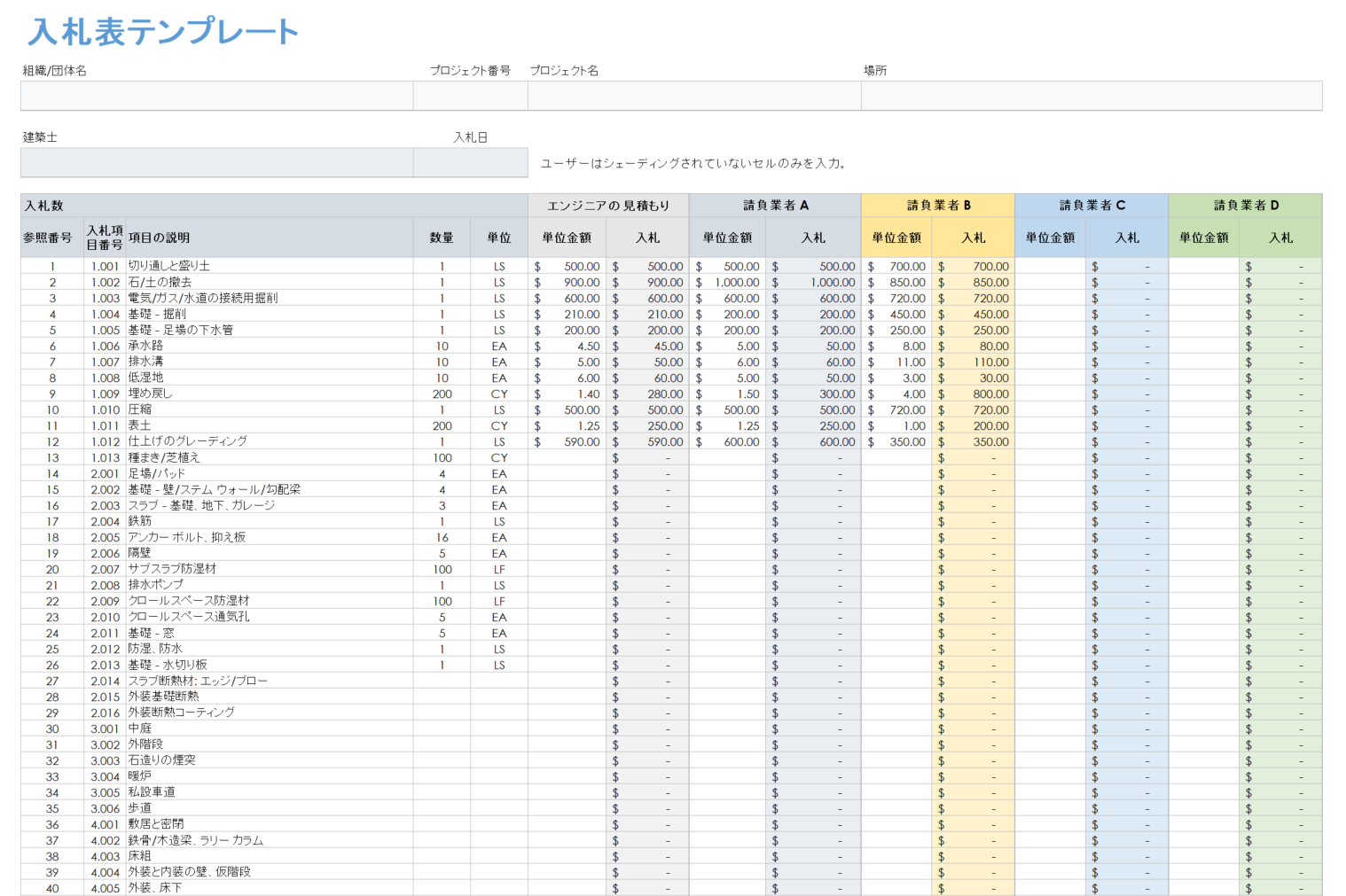Viewport: 1346px width, 896px height.
Task: Select the cell 切り通しと盛り土
Action: [x=270, y=266]
